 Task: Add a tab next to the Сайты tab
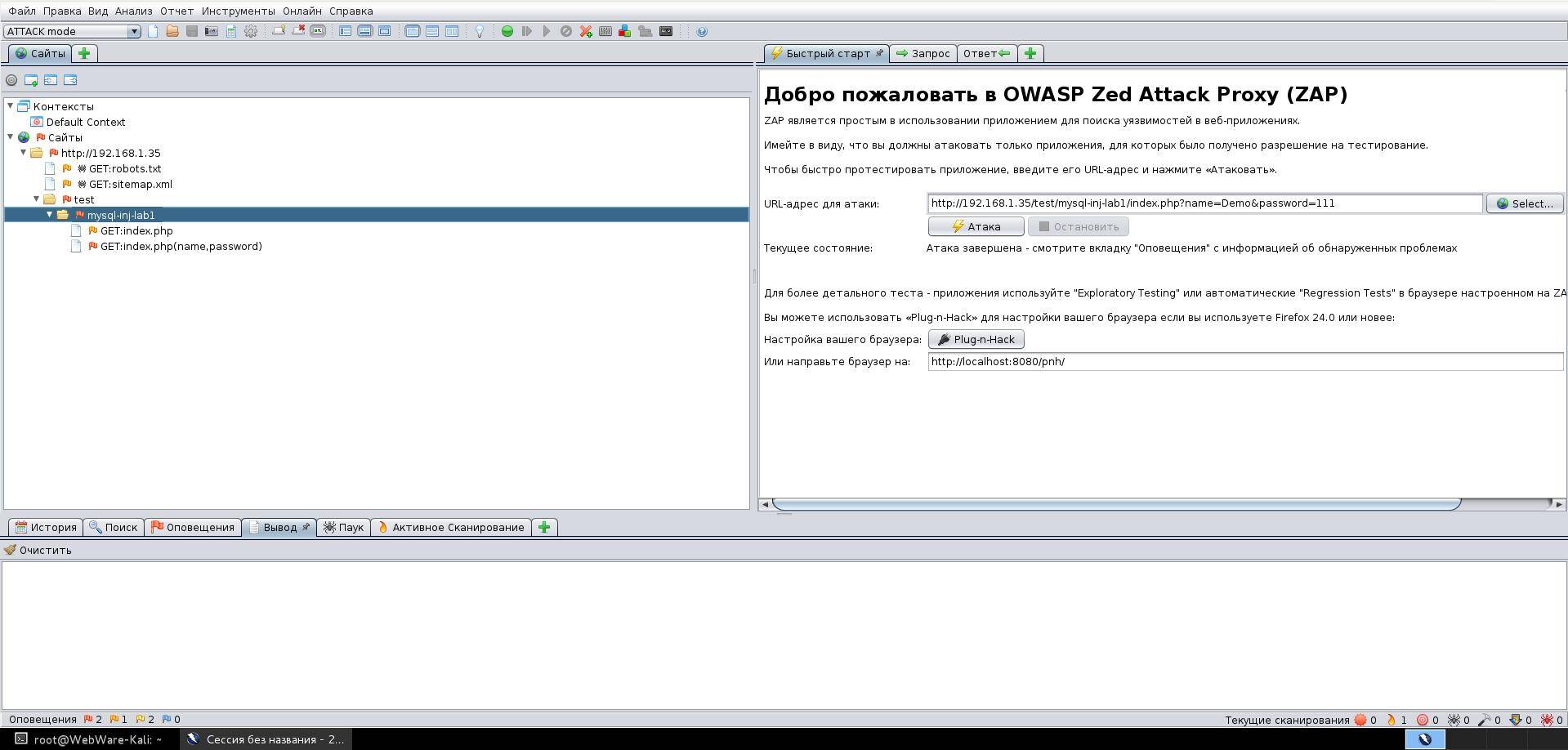[84, 53]
